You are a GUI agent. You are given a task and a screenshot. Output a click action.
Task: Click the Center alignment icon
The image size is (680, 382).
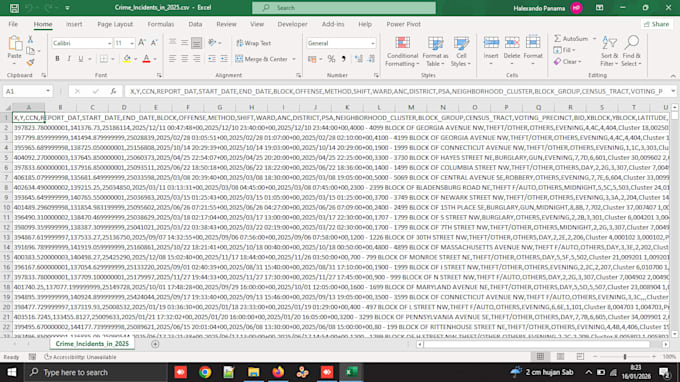pos(184,59)
